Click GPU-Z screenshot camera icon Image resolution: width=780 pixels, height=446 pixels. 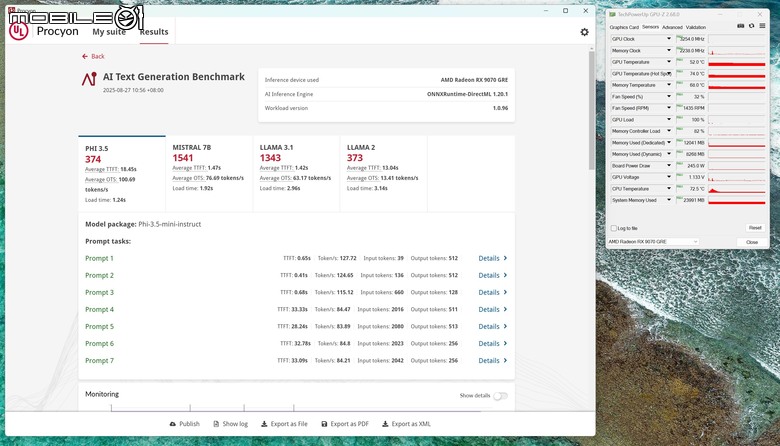[740, 26]
